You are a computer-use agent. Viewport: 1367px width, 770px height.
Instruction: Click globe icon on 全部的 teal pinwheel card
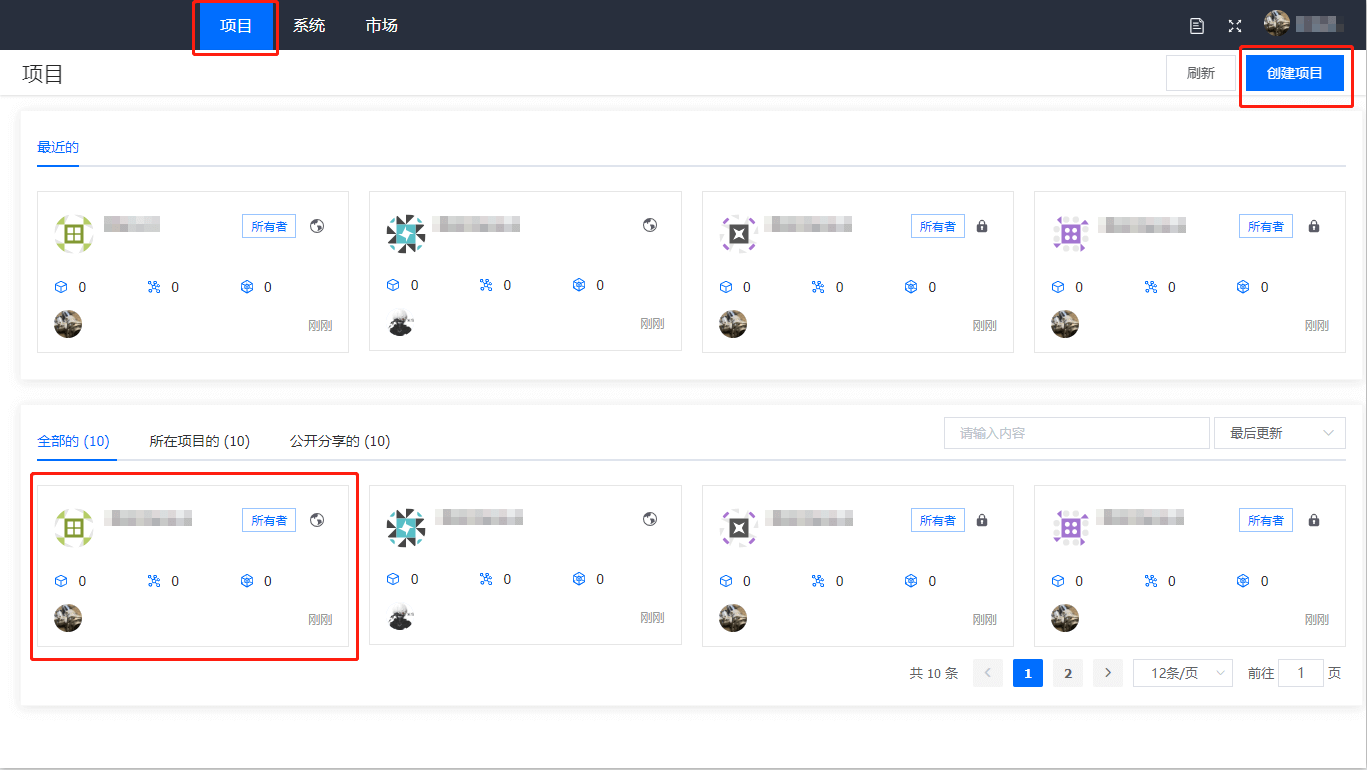(650, 519)
